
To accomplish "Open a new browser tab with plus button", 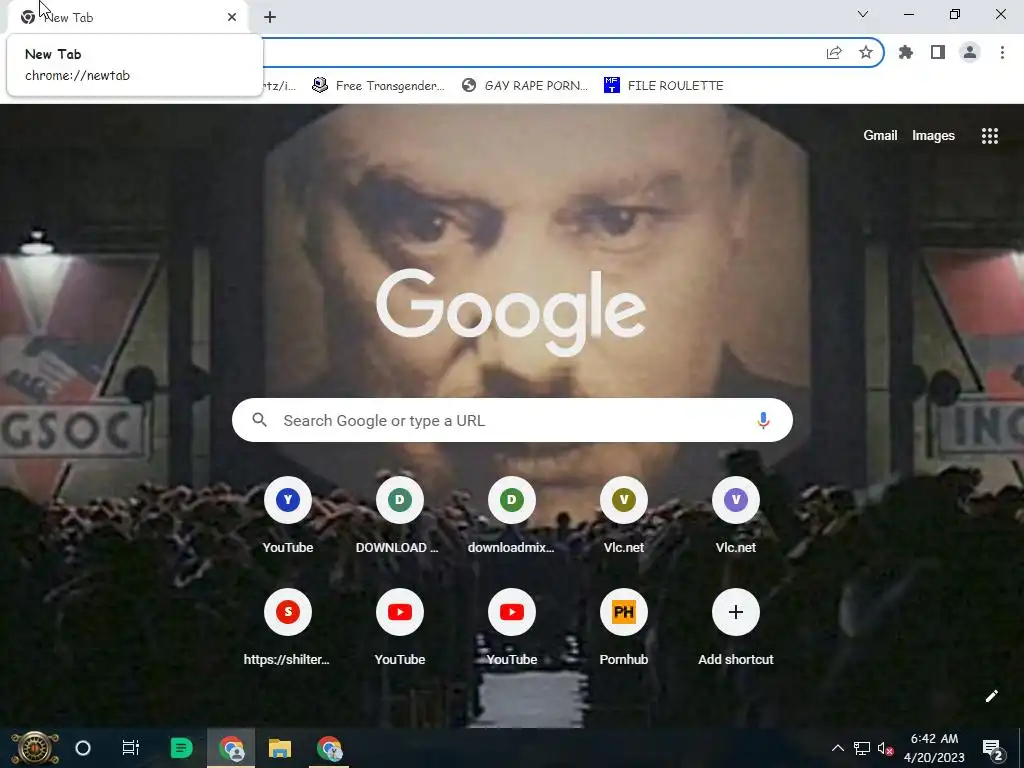I will [x=270, y=17].
